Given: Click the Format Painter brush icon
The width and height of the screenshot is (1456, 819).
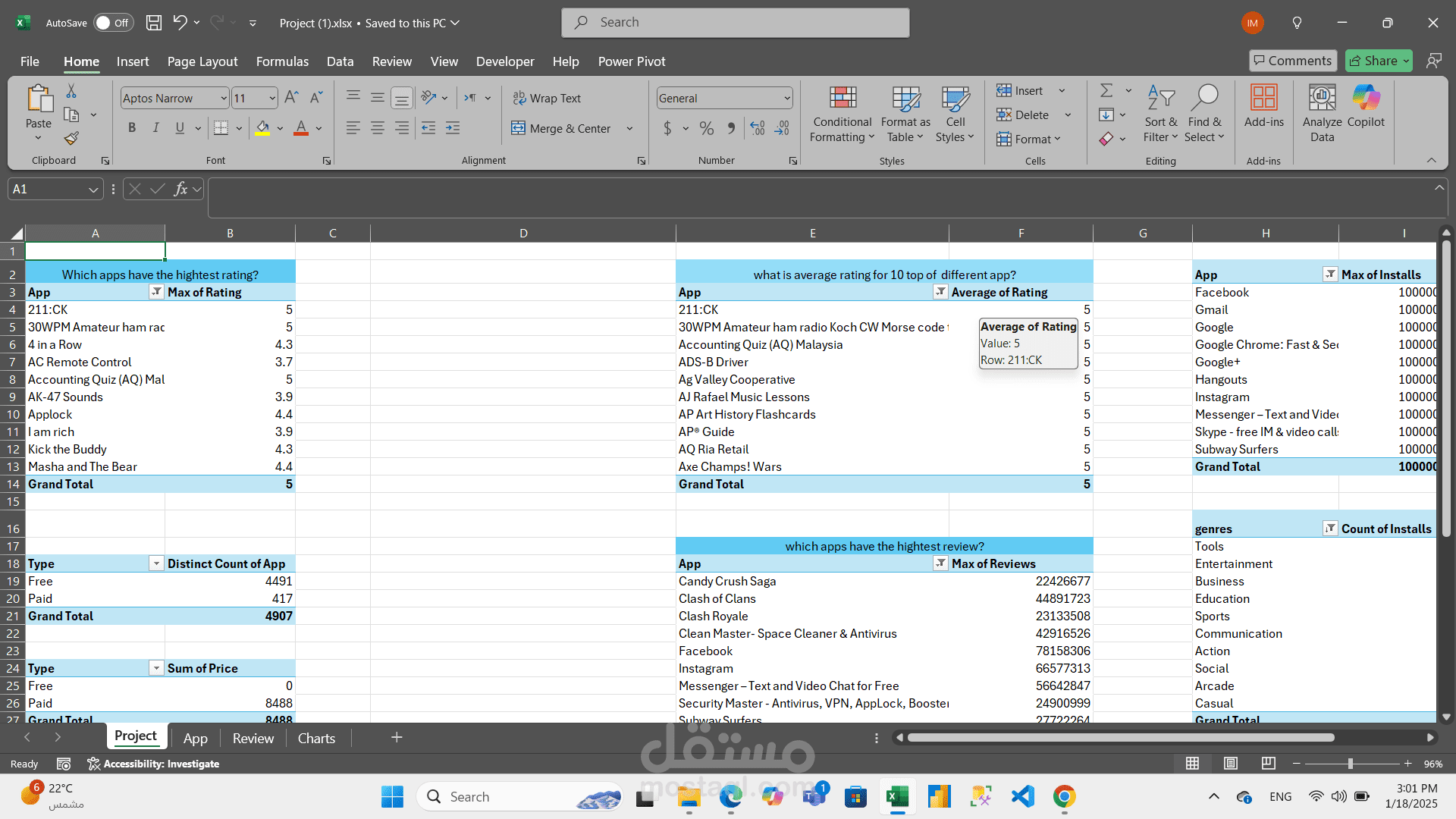Looking at the screenshot, I should [x=71, y=139].
